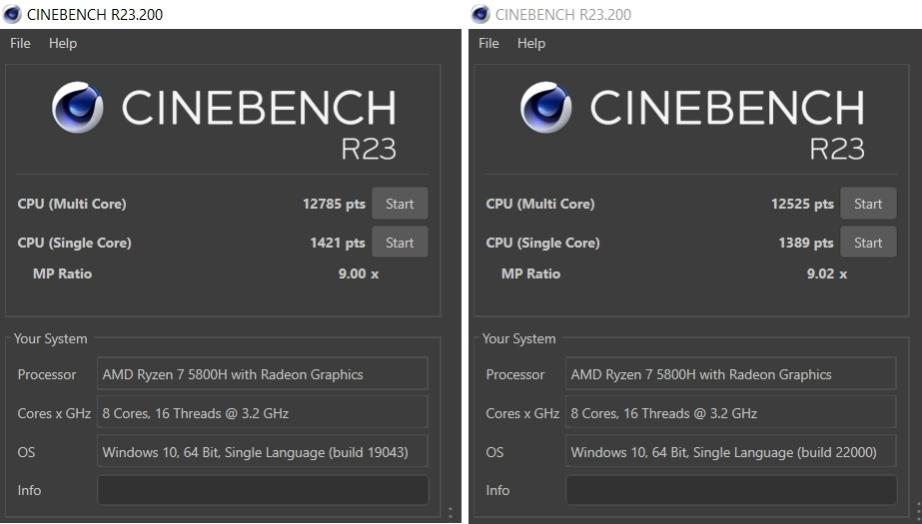922x524 pixels.
Task: Click the resize grip dots in left window
Action: coord(450,513)
